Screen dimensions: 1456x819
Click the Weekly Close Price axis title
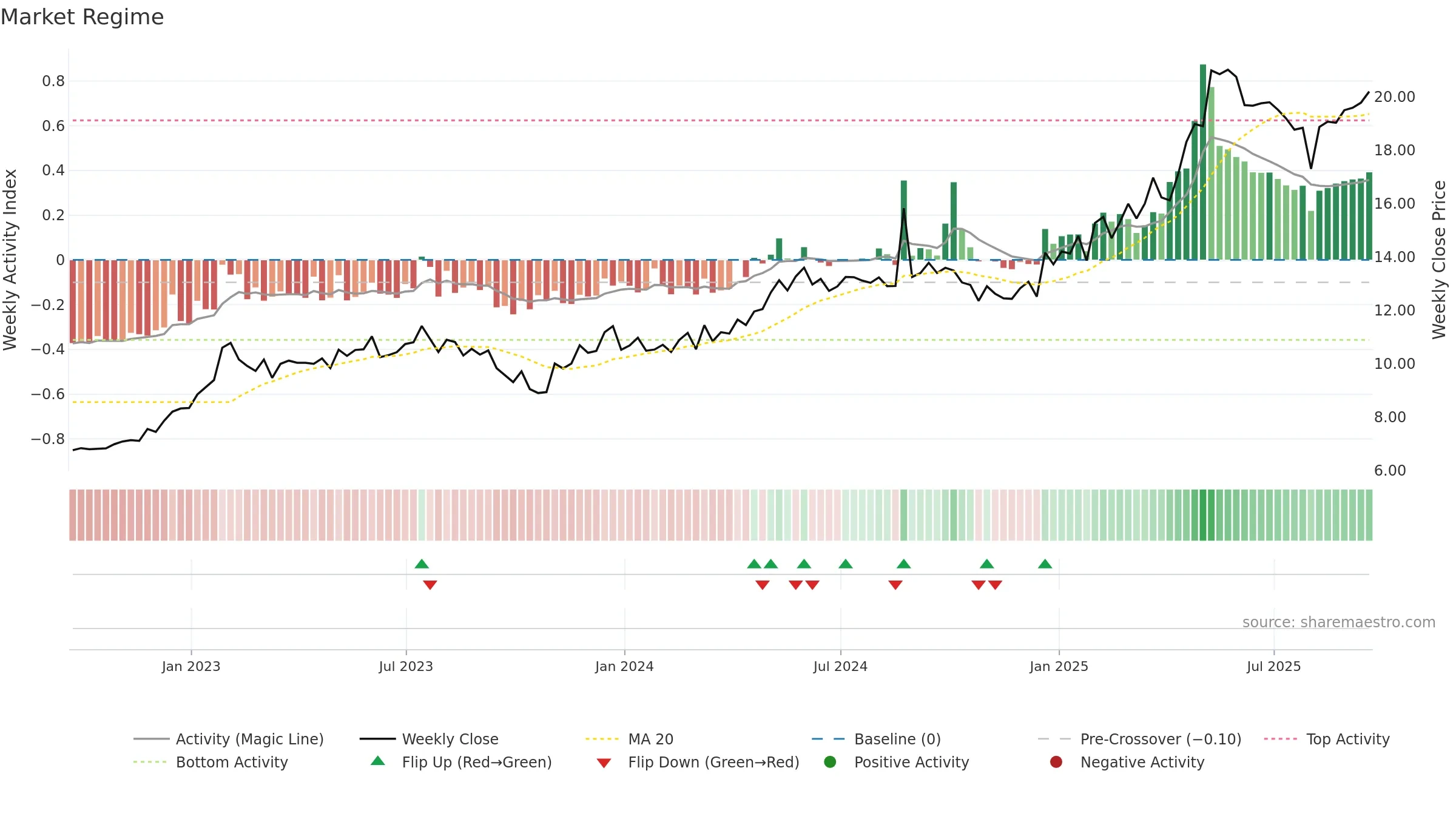coord(1439,260)
